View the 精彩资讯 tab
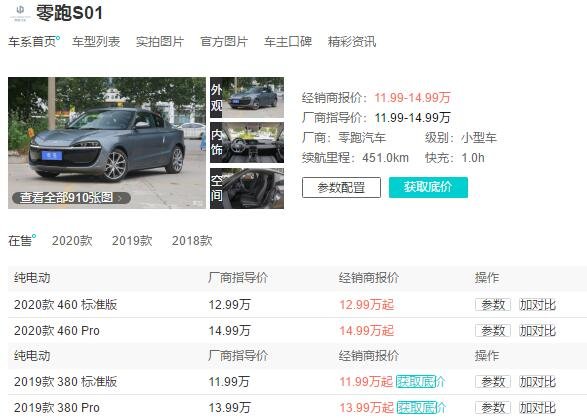The height and width of the screenshot is (418, 587). point(352,42)
